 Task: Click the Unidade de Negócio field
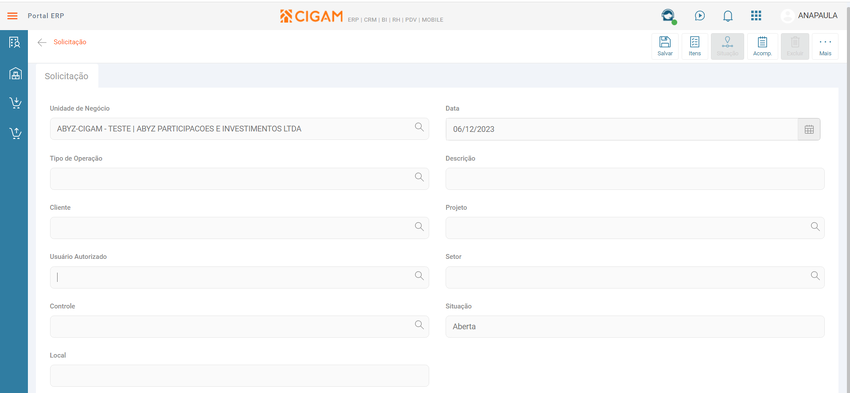tap(239, 129)
